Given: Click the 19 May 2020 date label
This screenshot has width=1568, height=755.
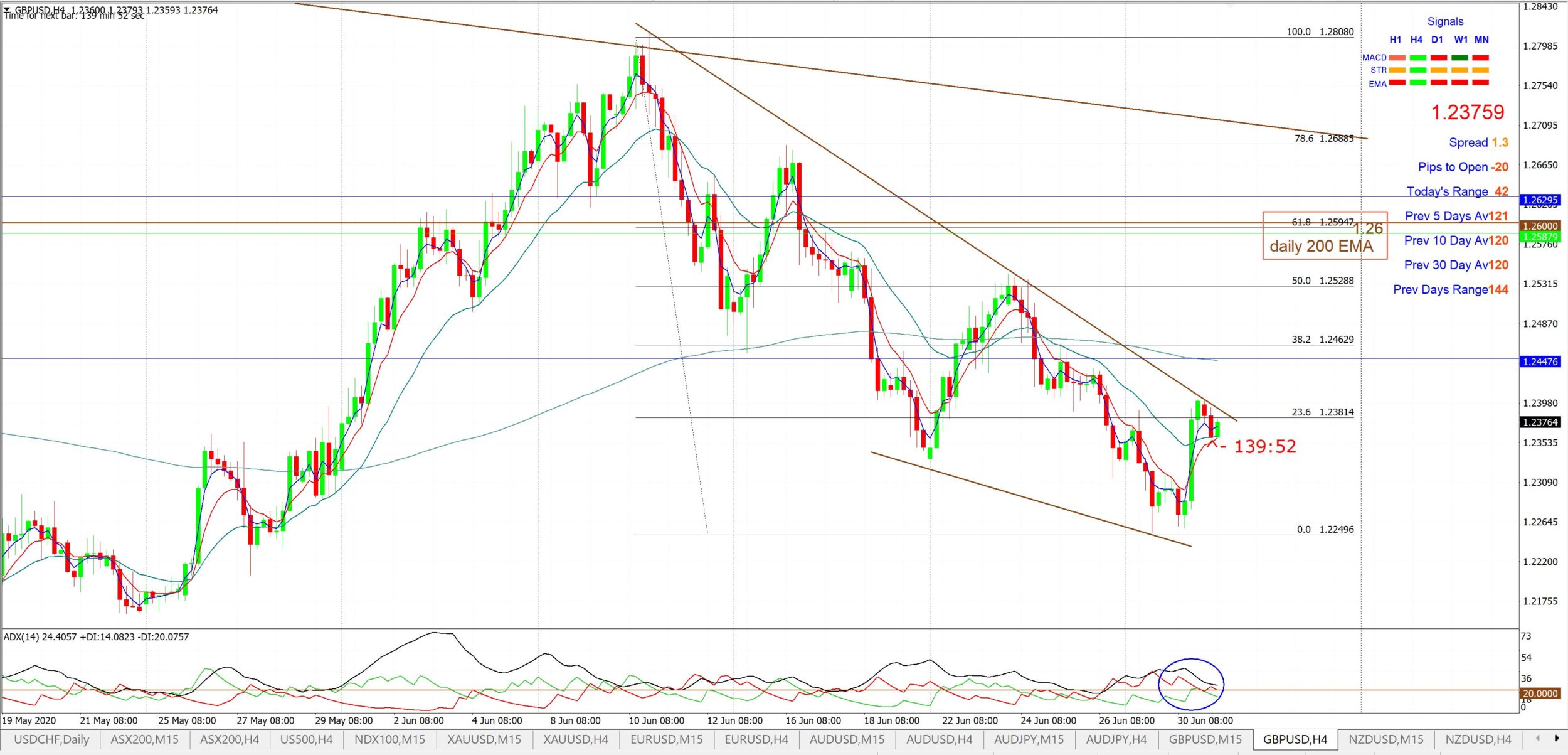Looking at the screenshot, I should pyautogui.click(x=29, y=720).
